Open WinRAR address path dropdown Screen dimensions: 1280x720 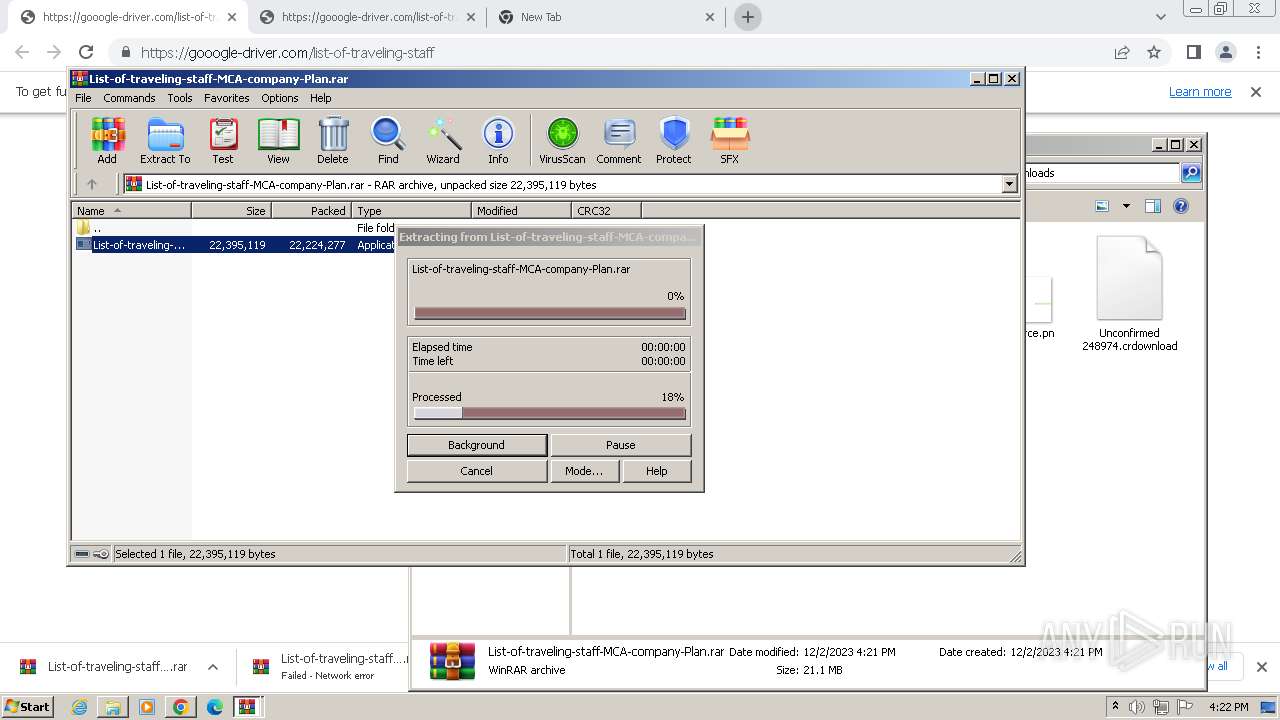tap(1009, 184)
